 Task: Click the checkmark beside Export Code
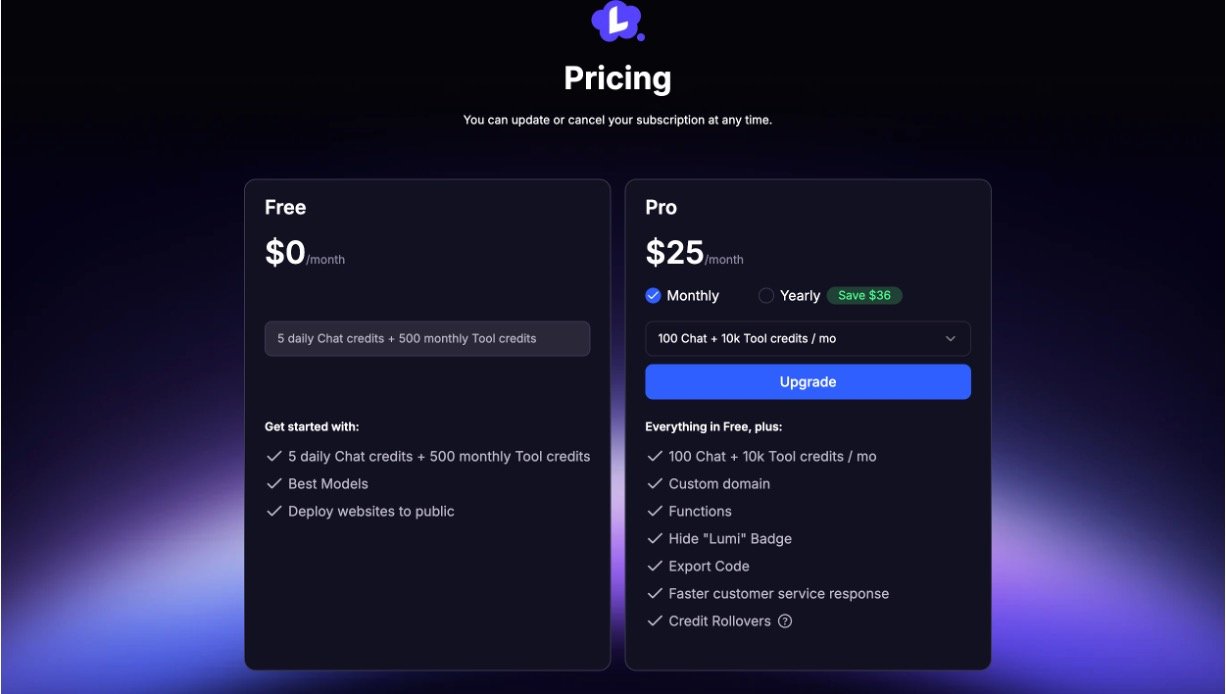[655, 566]
